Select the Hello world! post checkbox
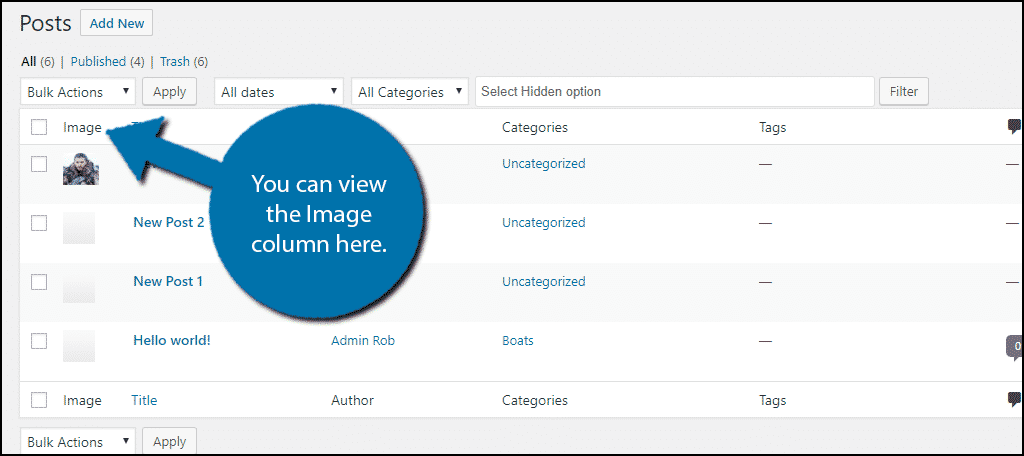 [39, 341]
